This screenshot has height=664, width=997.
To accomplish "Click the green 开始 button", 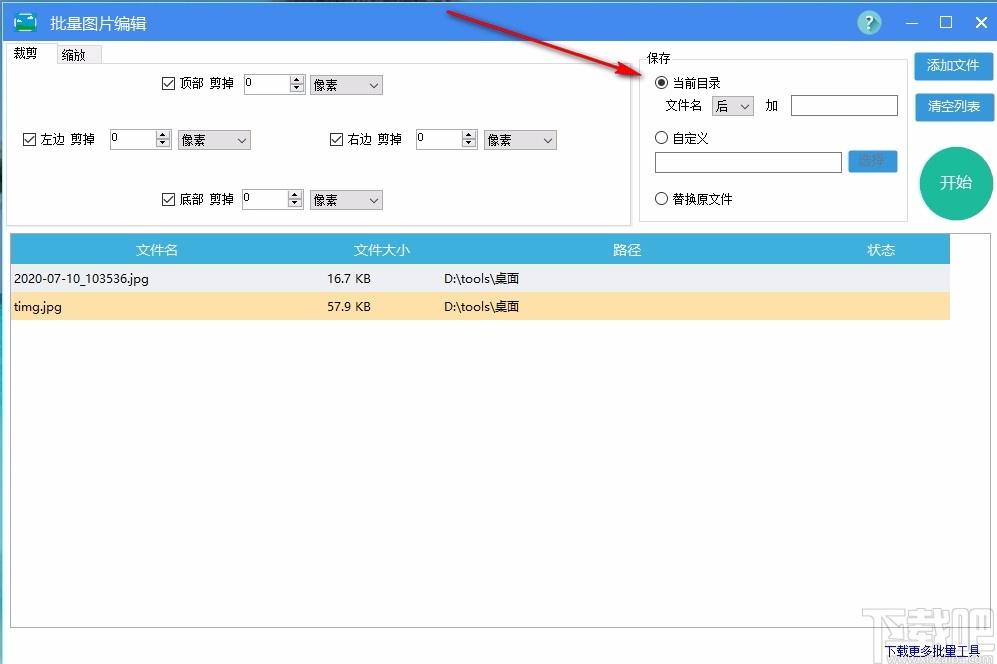I will 956,183.
